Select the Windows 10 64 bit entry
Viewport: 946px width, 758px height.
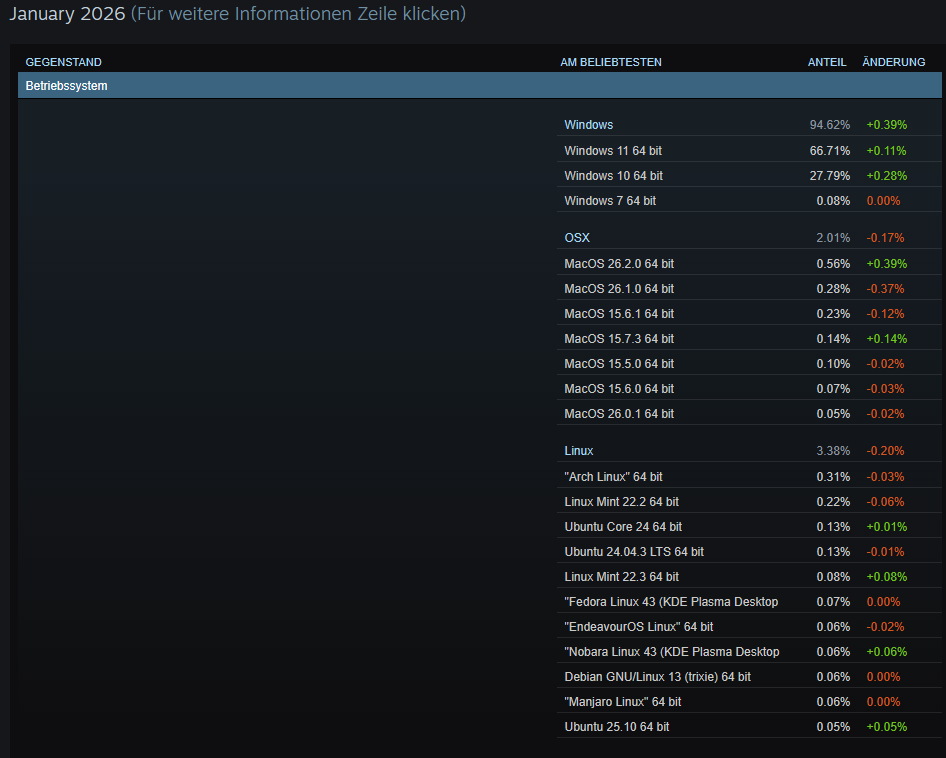click(x=749, y=176)
